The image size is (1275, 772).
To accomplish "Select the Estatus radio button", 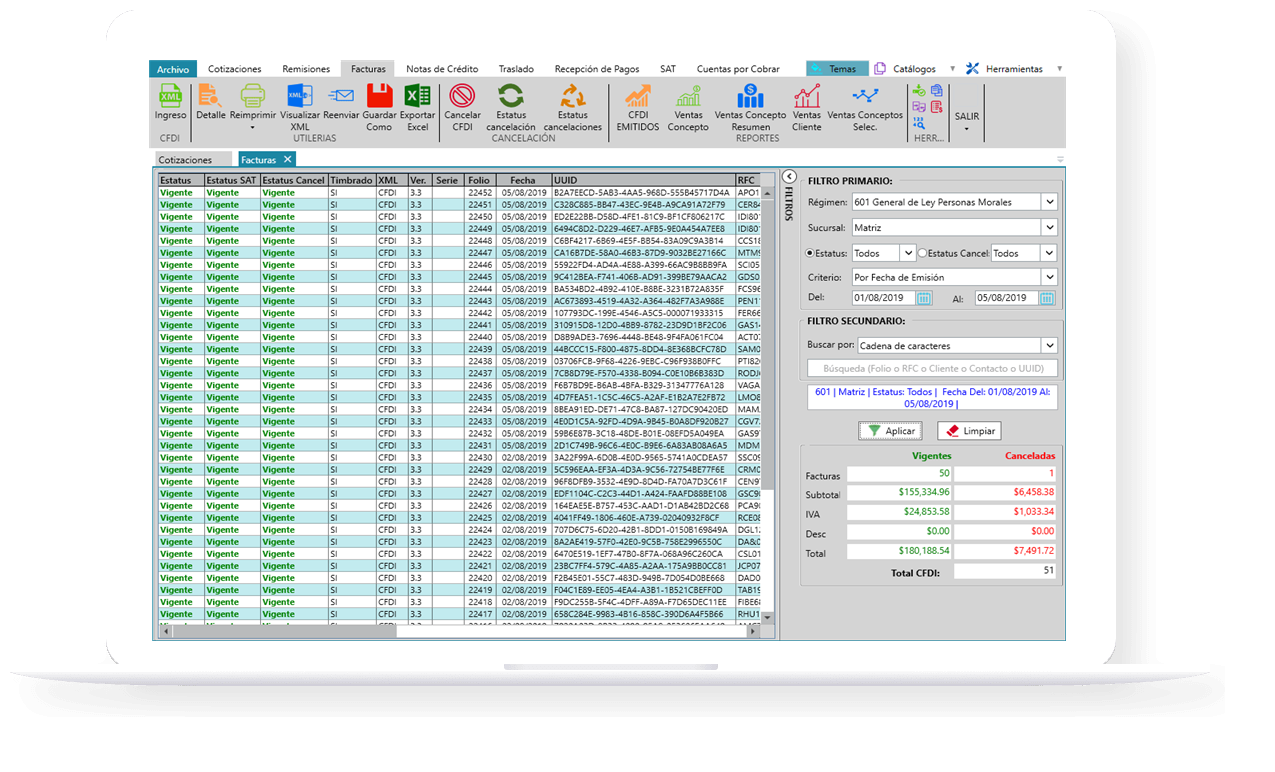I will coord(810,253).
